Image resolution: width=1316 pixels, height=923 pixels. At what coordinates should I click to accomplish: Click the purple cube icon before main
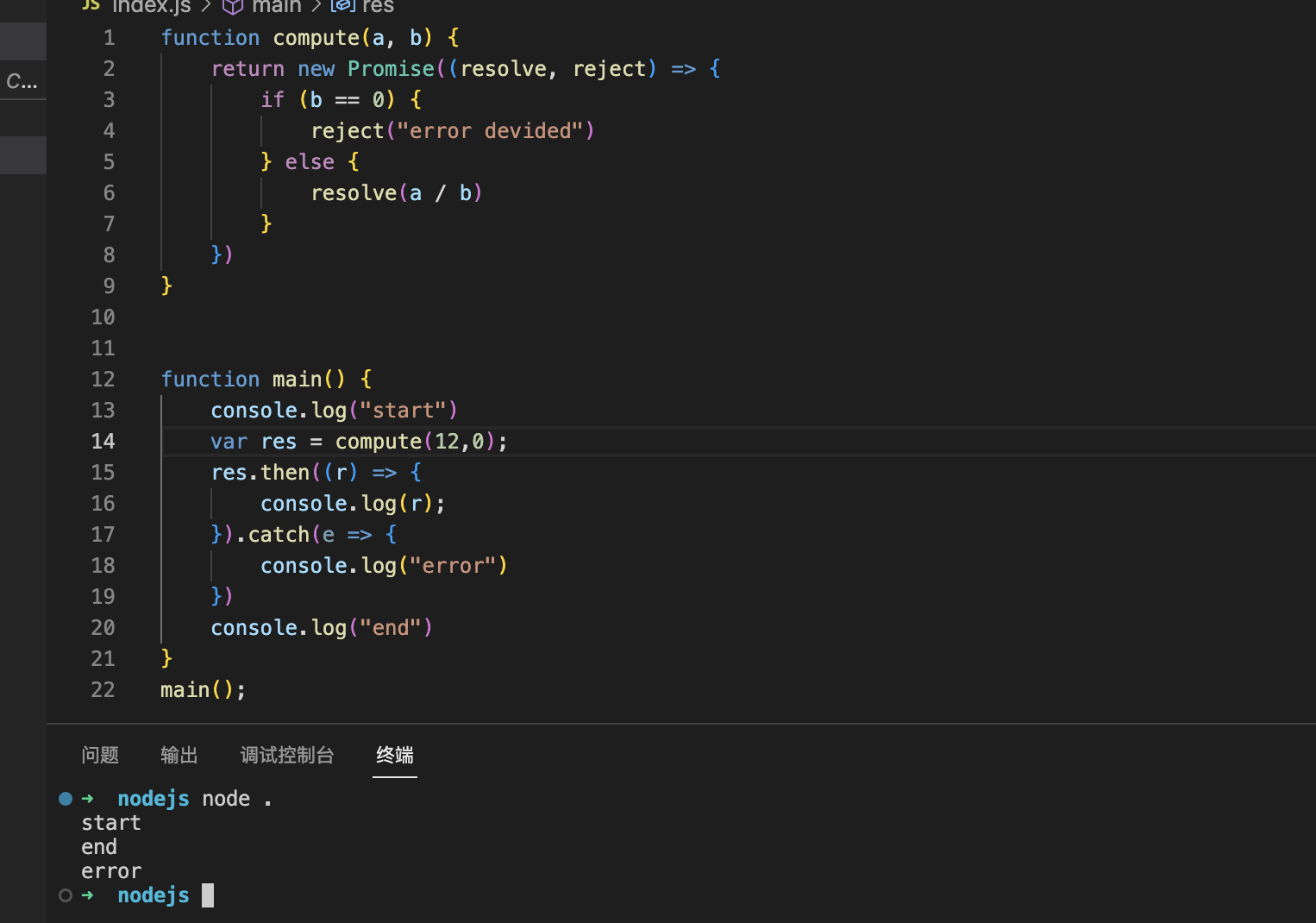tap(233, 6)
